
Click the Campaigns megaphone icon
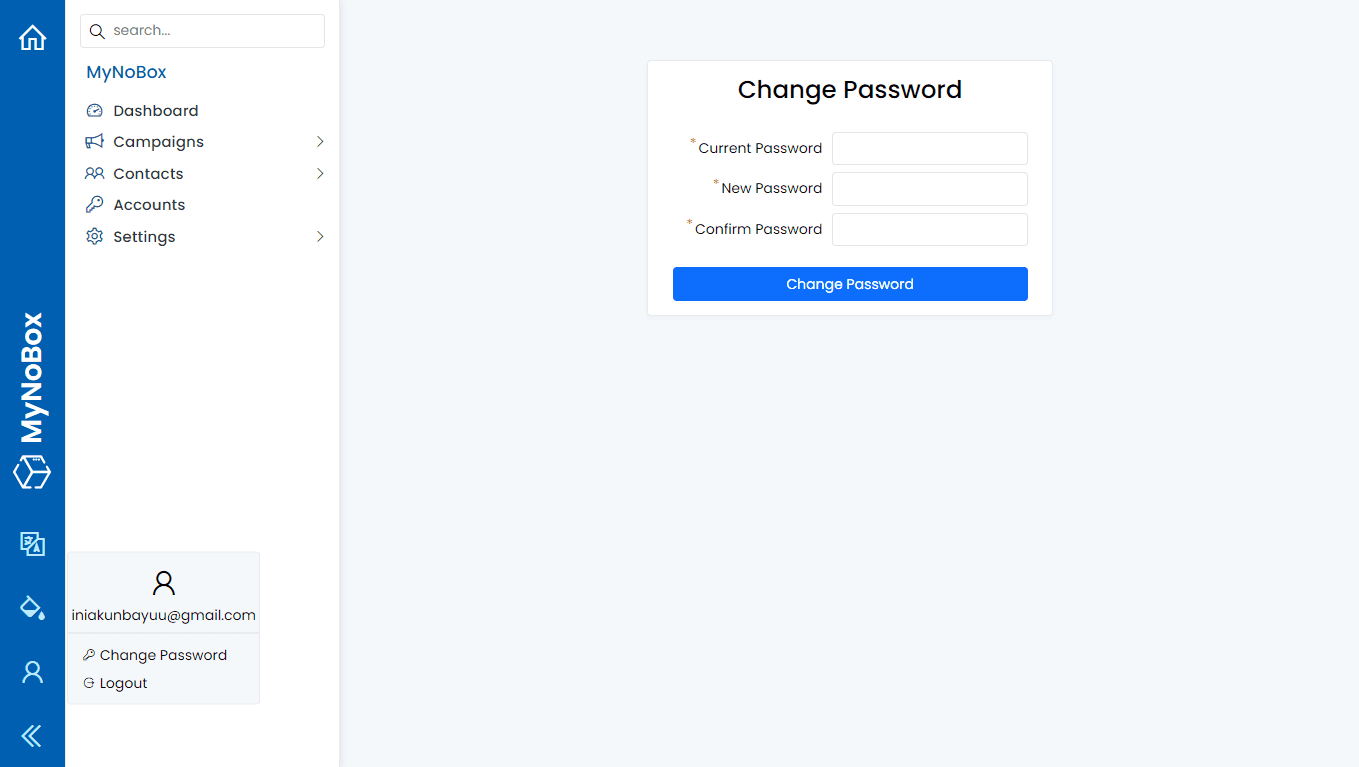click(95, 141)
